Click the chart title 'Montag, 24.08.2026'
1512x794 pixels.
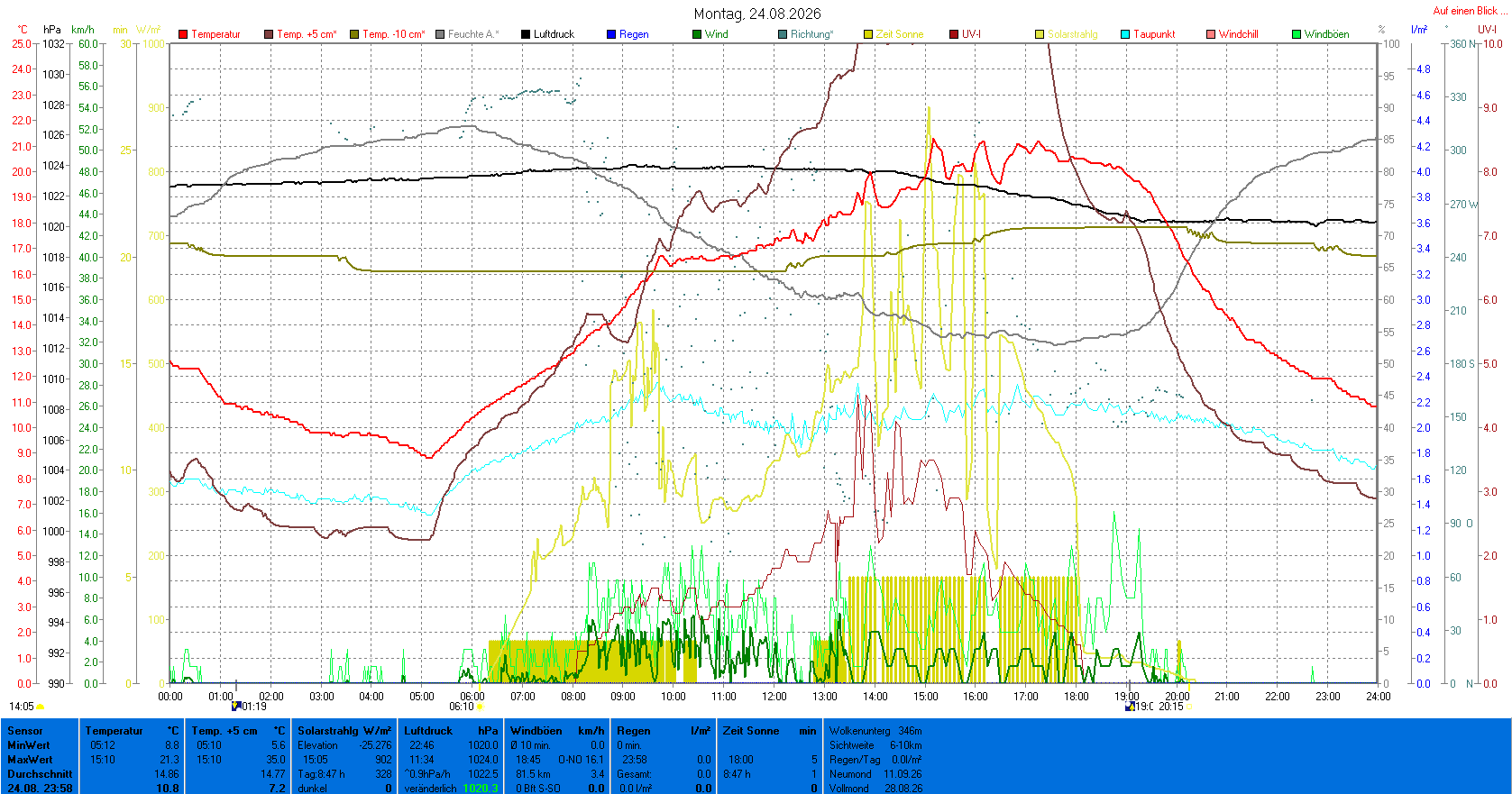coord(757,14)
